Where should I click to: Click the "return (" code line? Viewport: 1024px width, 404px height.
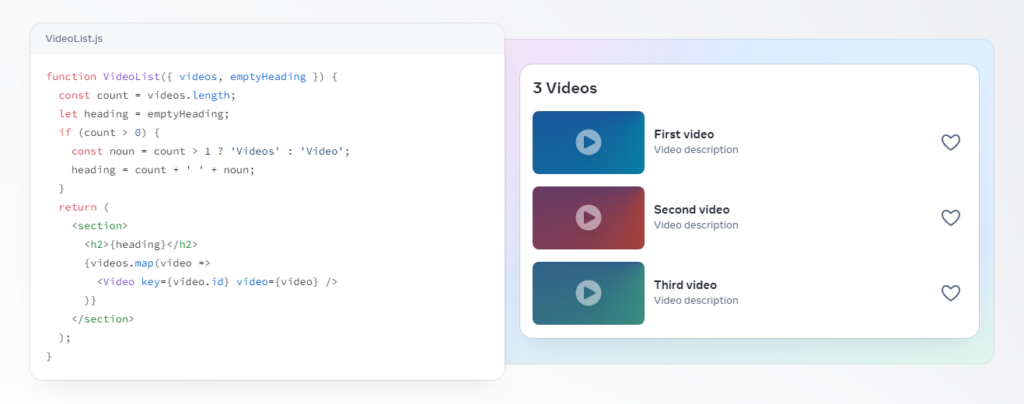(x=84, y=207)
